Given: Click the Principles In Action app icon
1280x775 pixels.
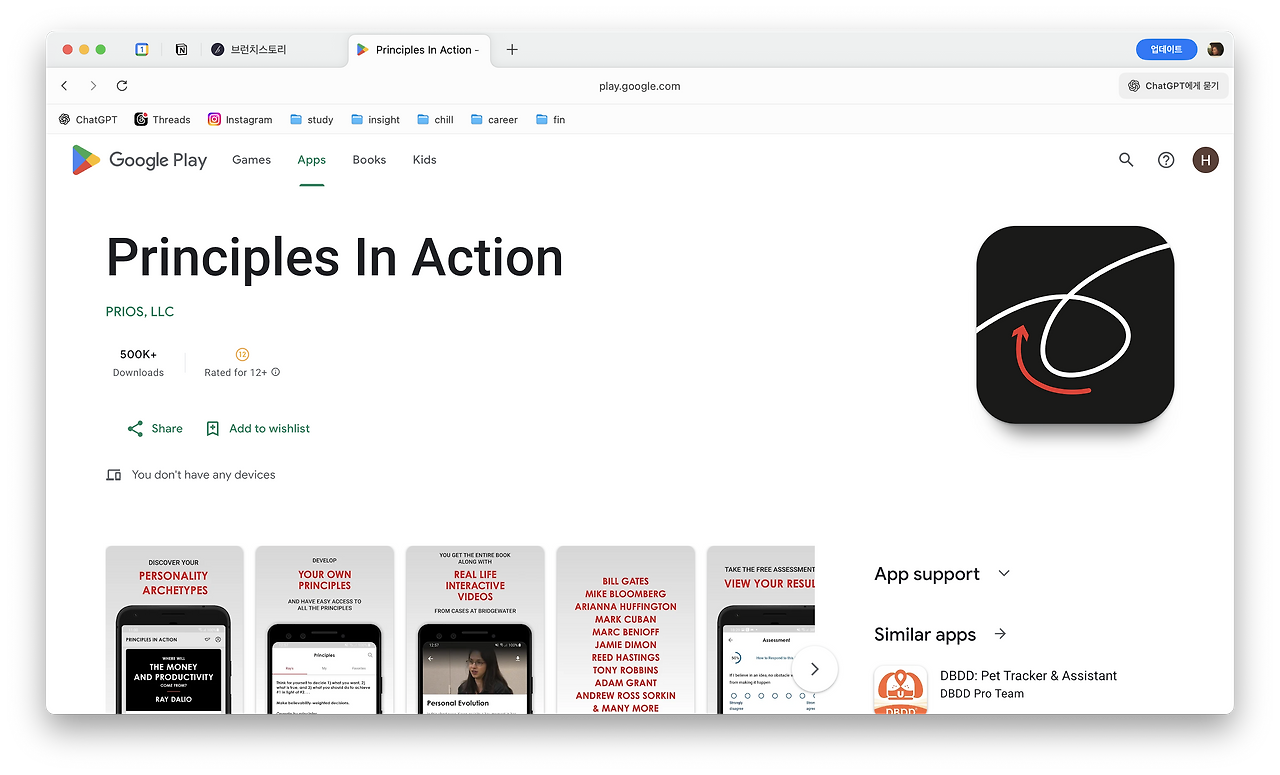Looking at the screenshot, I should [1075, 324].
